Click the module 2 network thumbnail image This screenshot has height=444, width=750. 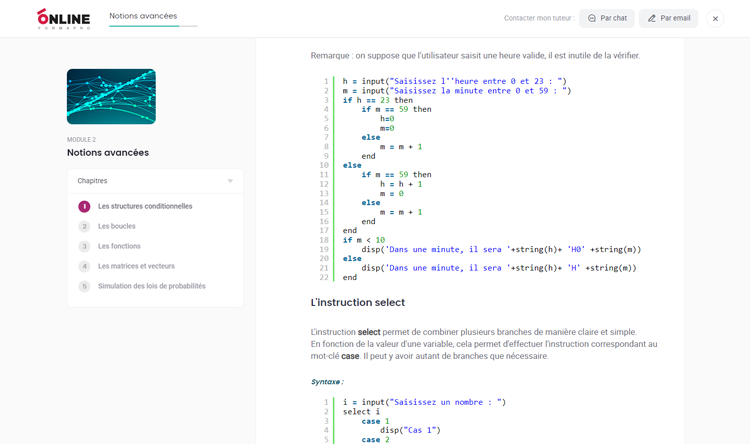tap(111, 97)
